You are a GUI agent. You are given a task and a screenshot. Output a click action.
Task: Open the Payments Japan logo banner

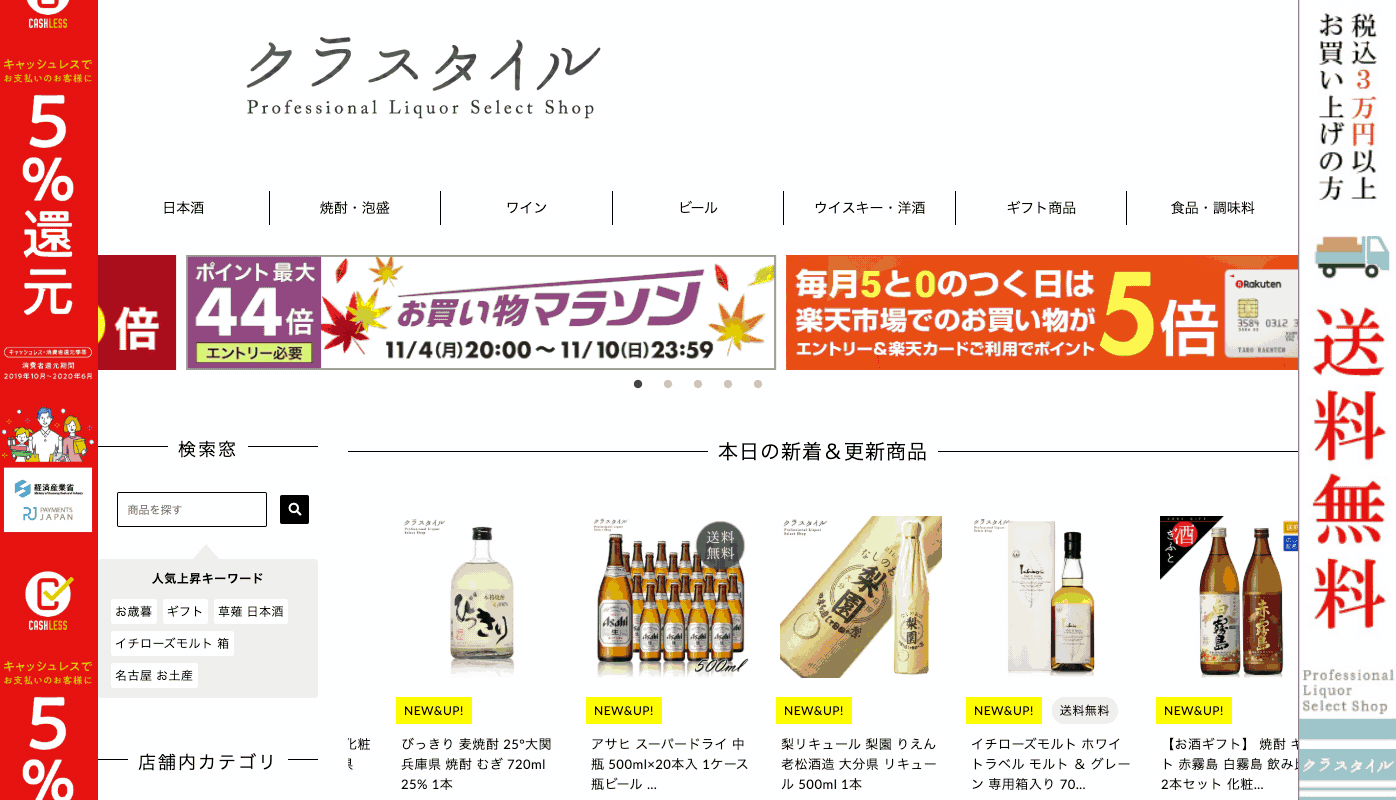[48, 500]
